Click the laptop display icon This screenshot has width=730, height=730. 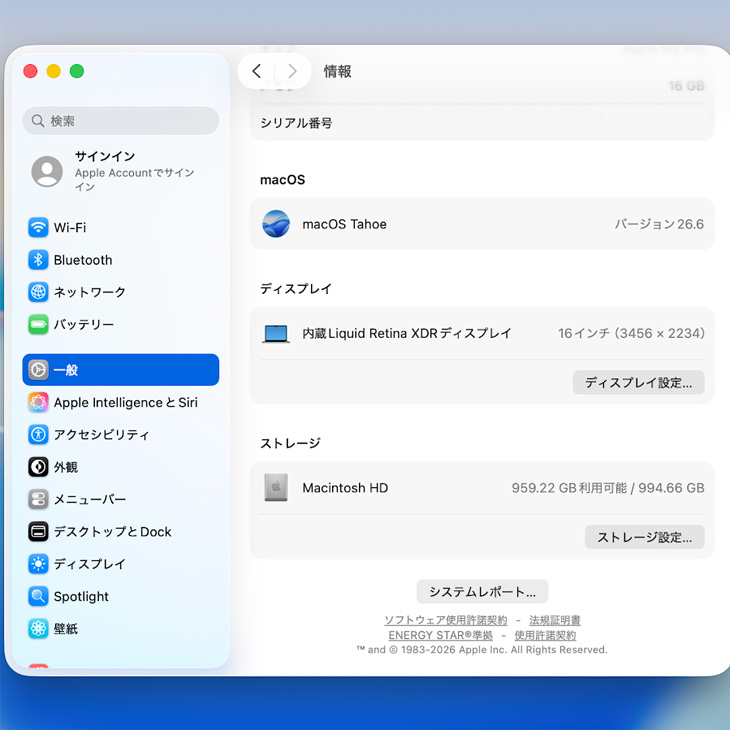coord(276,333)
